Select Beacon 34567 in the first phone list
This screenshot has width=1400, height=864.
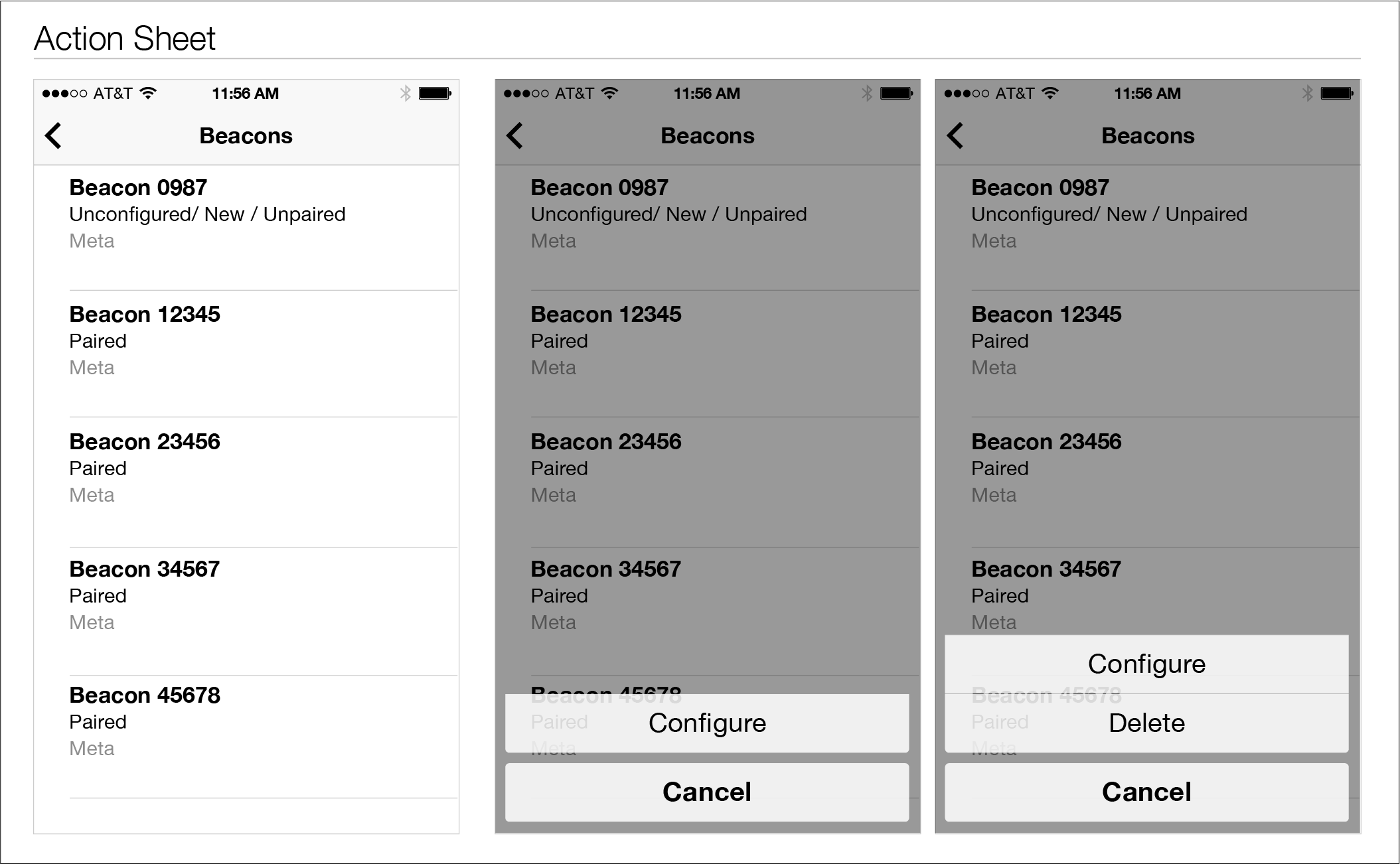pyautogui.click(x=246, y=611)
